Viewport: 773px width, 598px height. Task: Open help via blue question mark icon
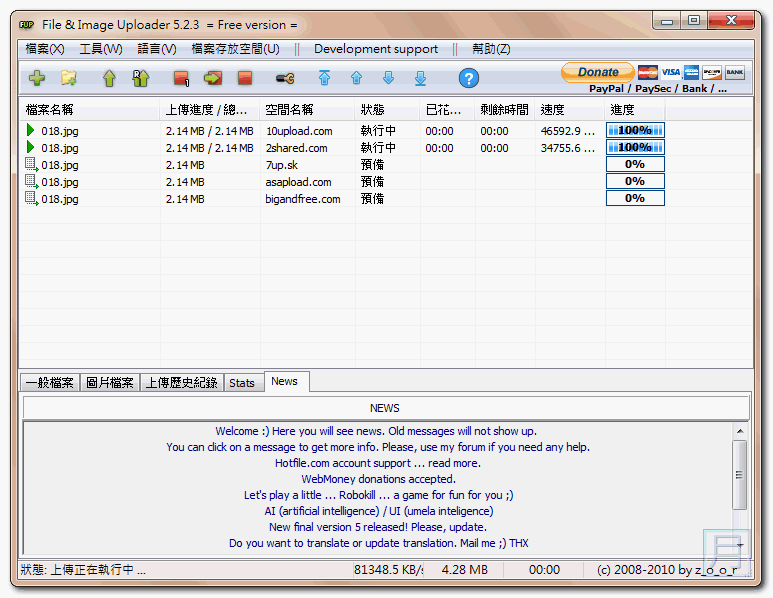[468, 78]
